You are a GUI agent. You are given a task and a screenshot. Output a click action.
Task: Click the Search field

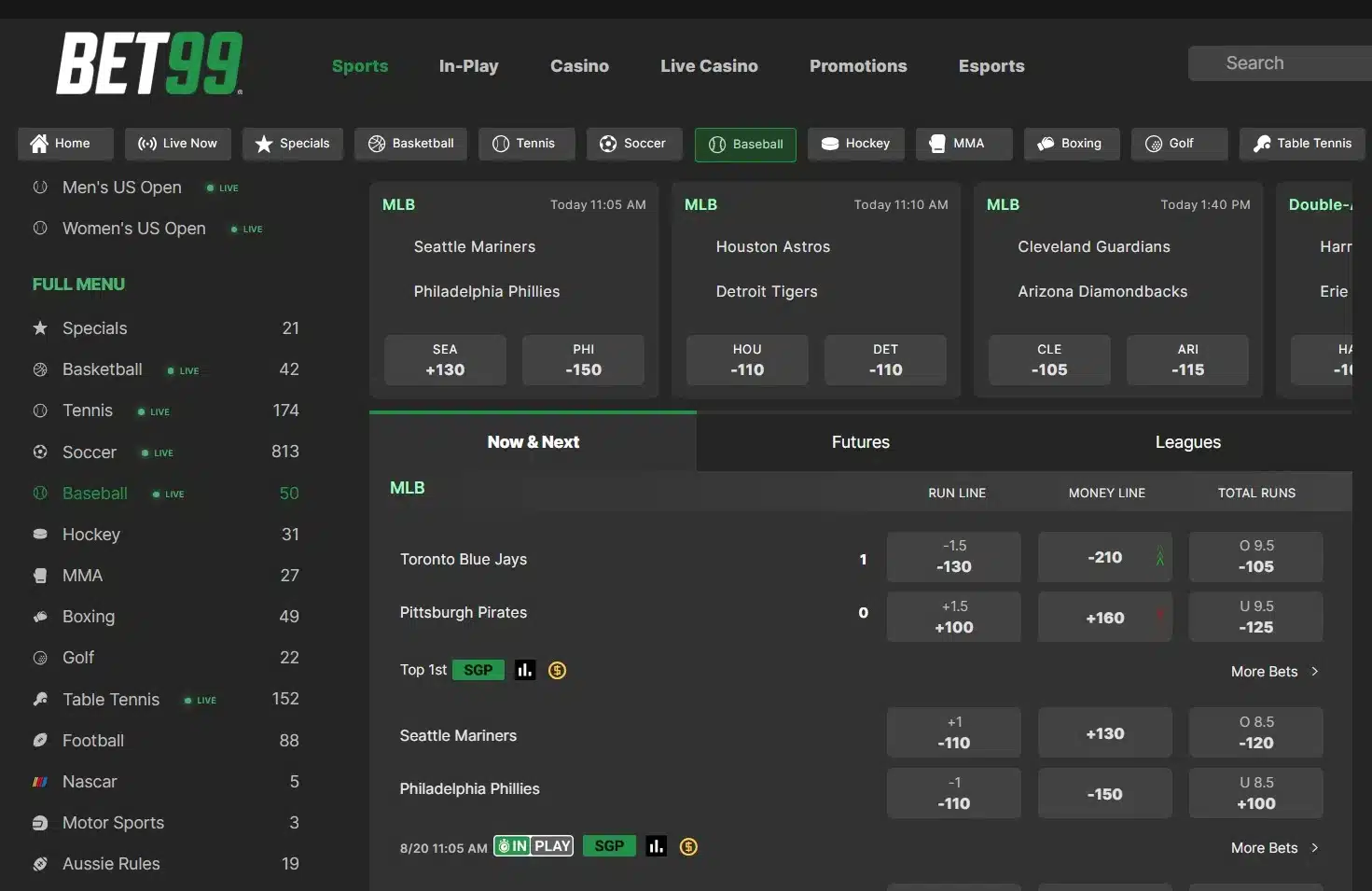click(1280, 63)
